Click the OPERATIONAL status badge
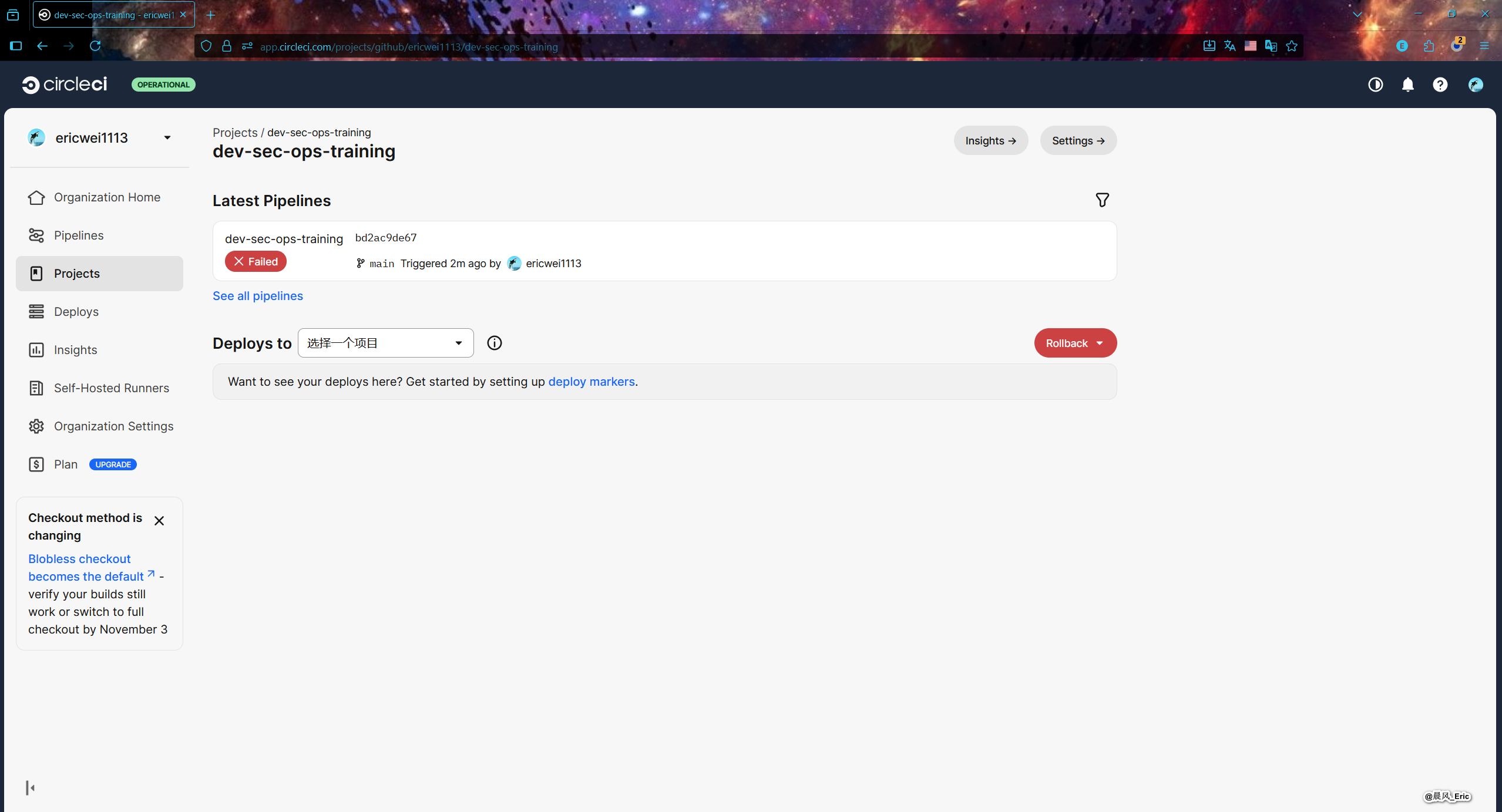Screen dimensions: 1502x812 (x=163, y=85)
